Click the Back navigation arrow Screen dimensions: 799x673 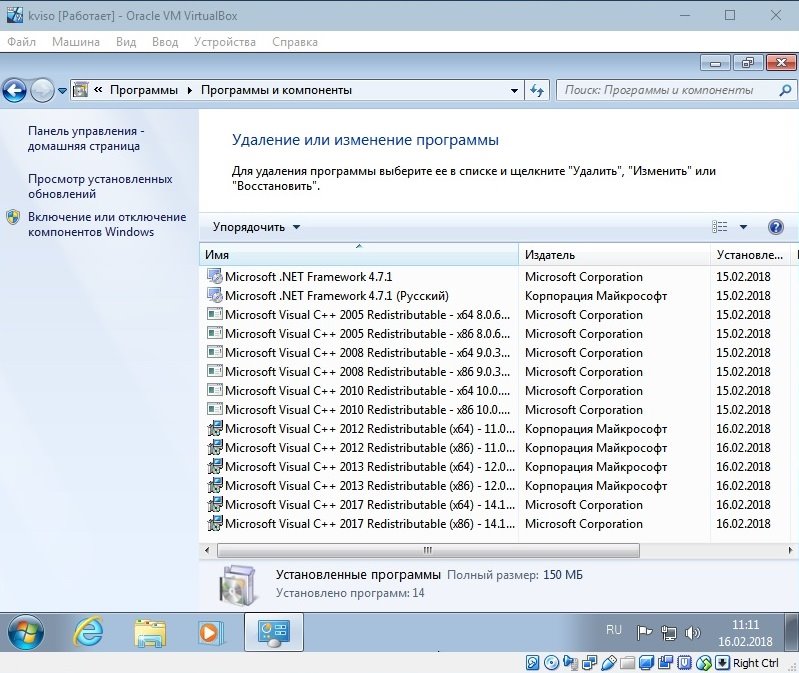[x=14, y=91]
